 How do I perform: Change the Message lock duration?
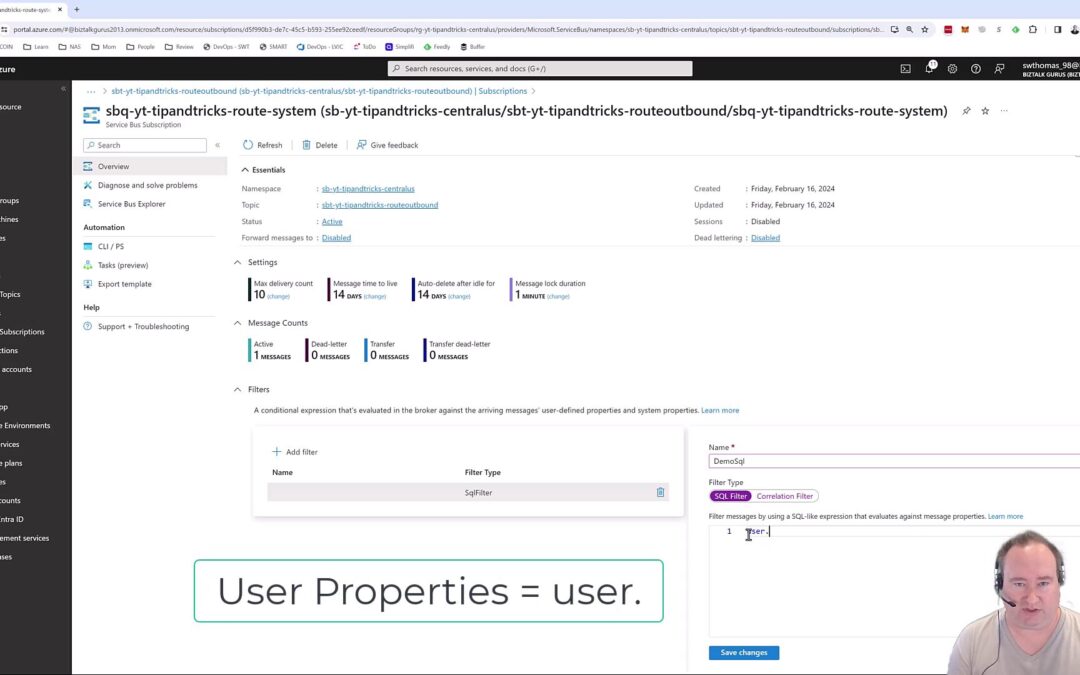pos(558,297)
